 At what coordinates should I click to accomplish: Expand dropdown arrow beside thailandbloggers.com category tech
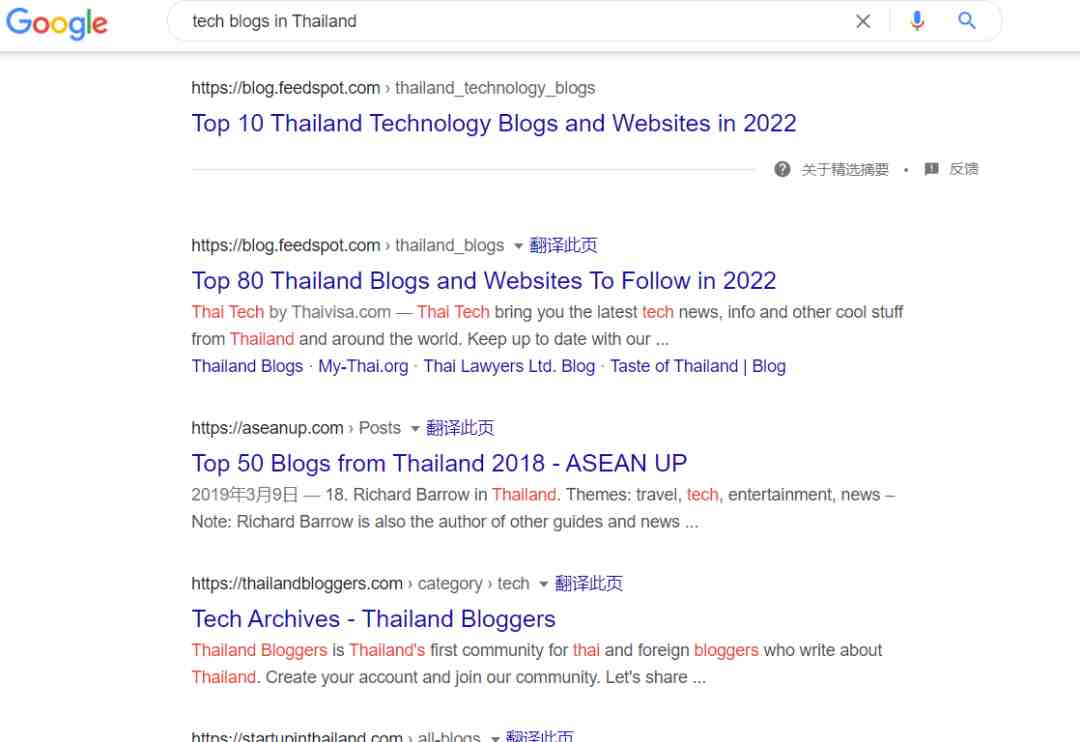[543, 584]
